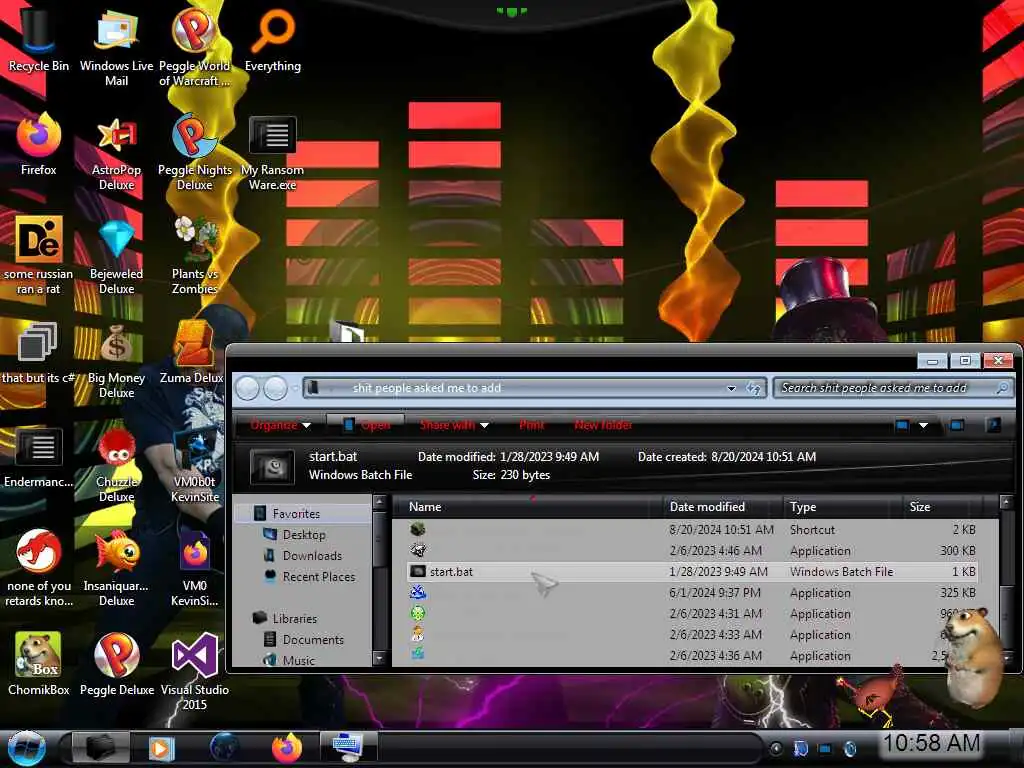Select the AstroPop Deluxe desktop icon
This screenshot has height=768, width=1024.
116,152
